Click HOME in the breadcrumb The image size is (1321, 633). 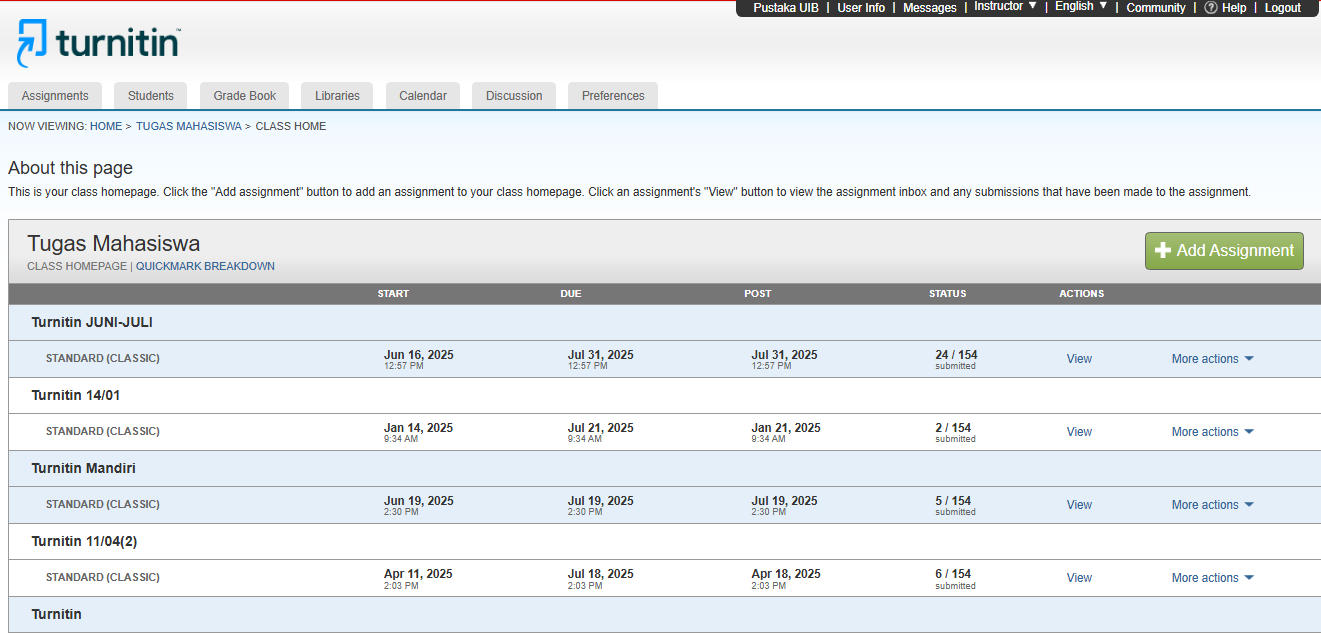[106, 126]
